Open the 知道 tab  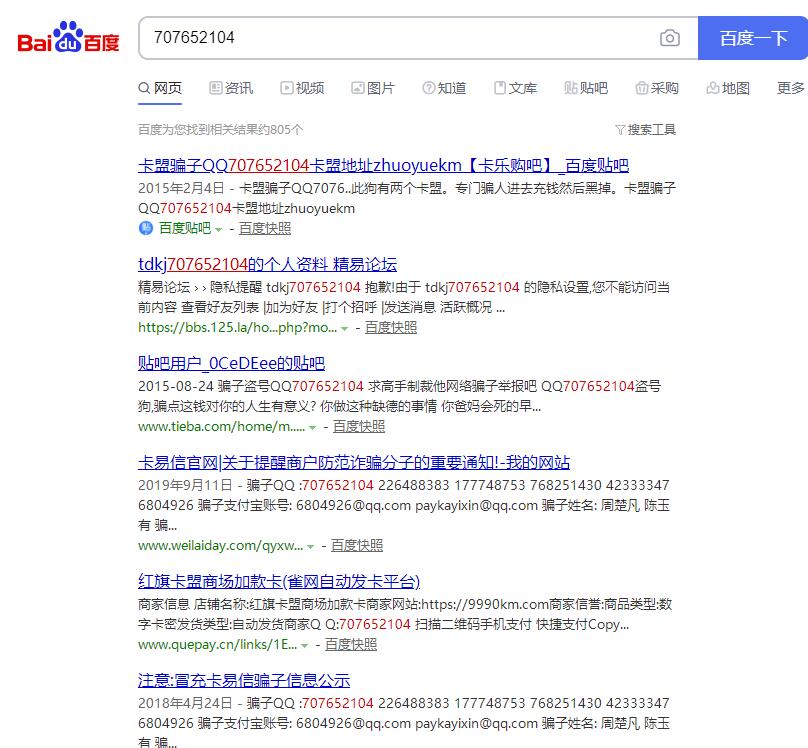pos(444,88)
